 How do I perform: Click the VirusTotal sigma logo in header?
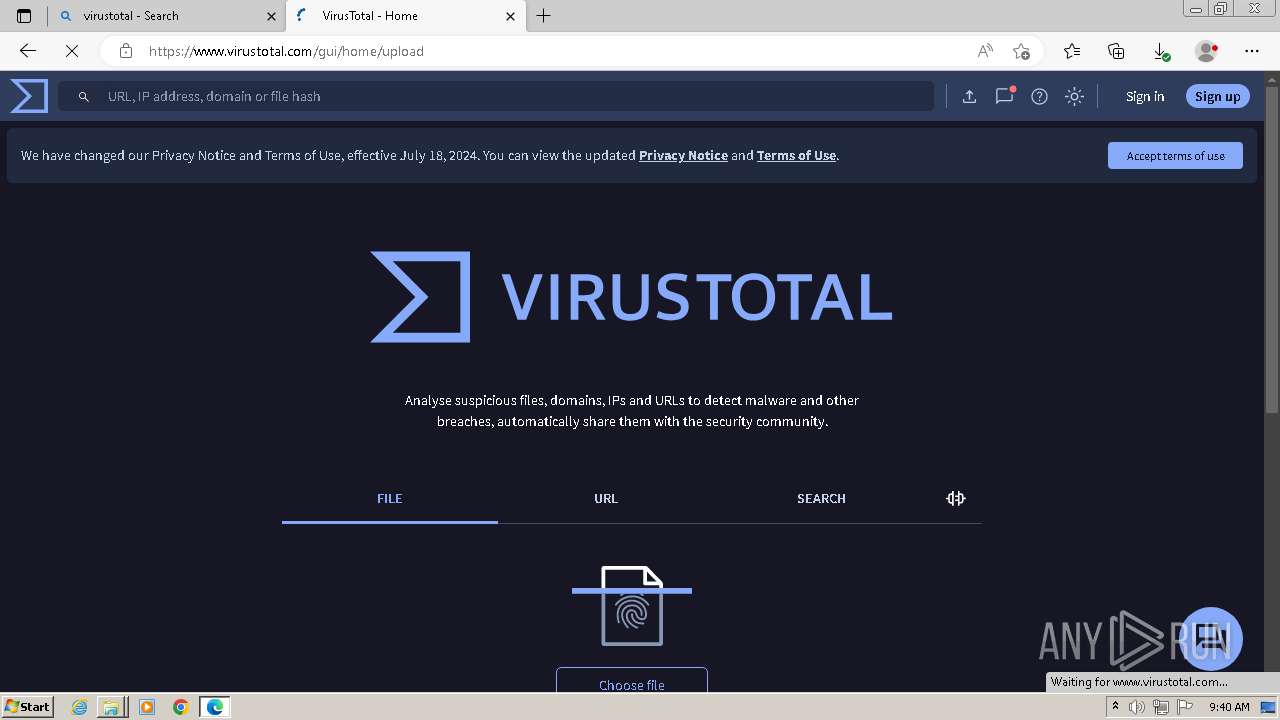pos(29,96)
